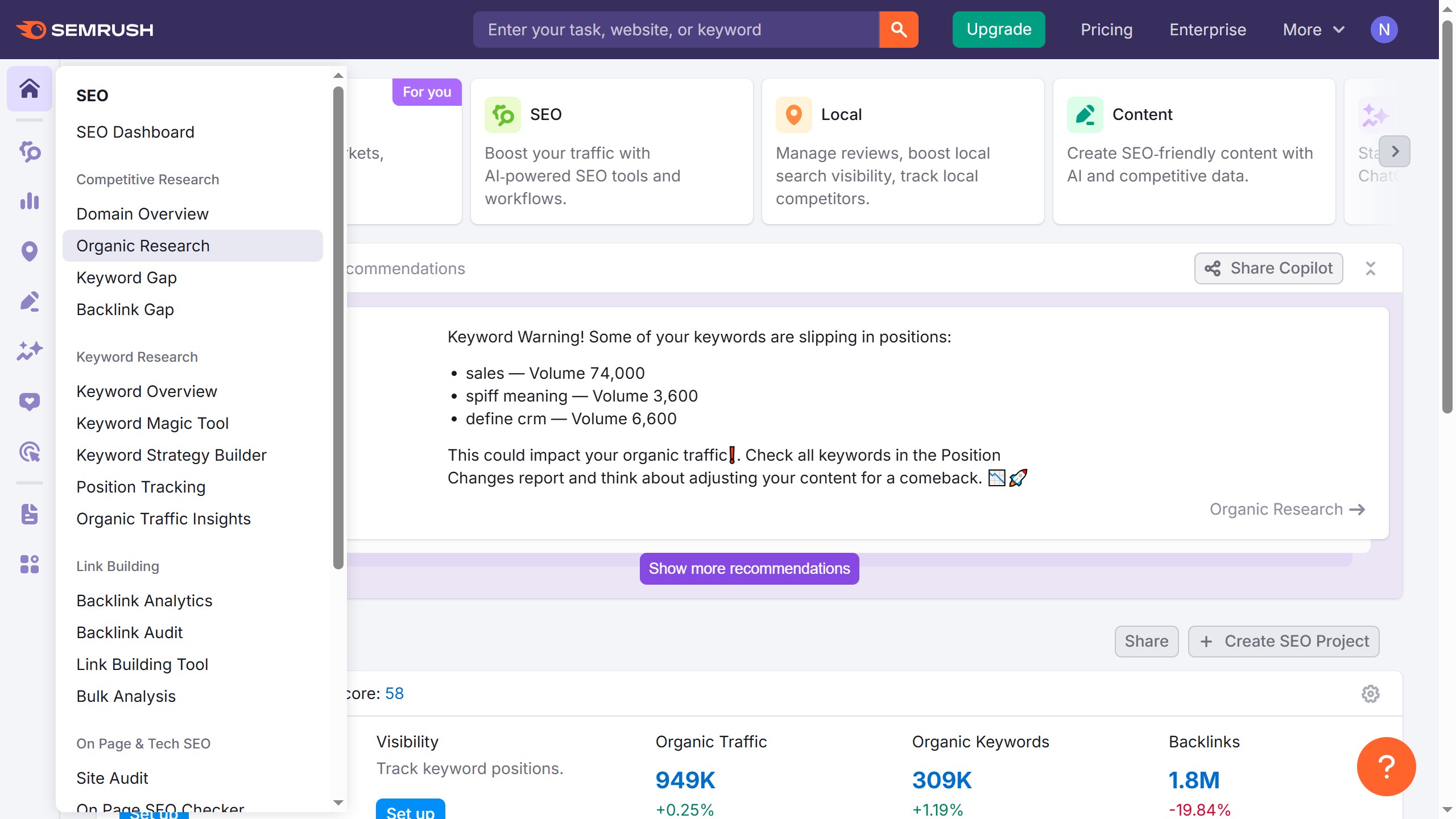Screen dimensions: 1456x819
Task: Click the orange search magnifier button
Action: (x=899, y=30)
